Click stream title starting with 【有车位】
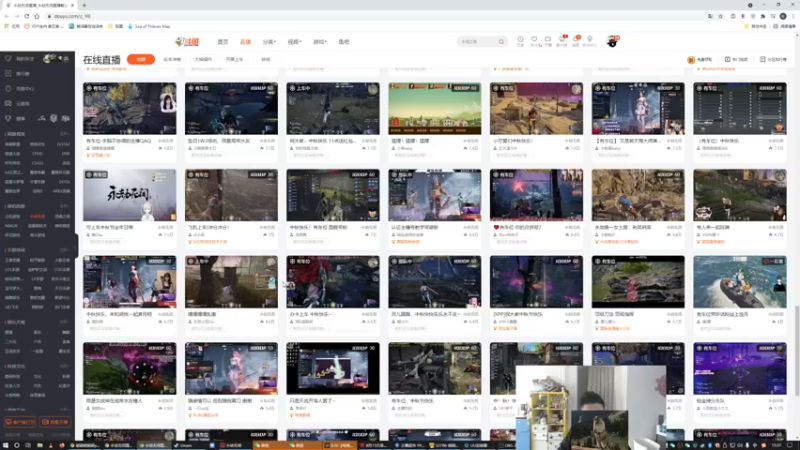The height and width of the screenshot is (450, 800). (628, 141)
